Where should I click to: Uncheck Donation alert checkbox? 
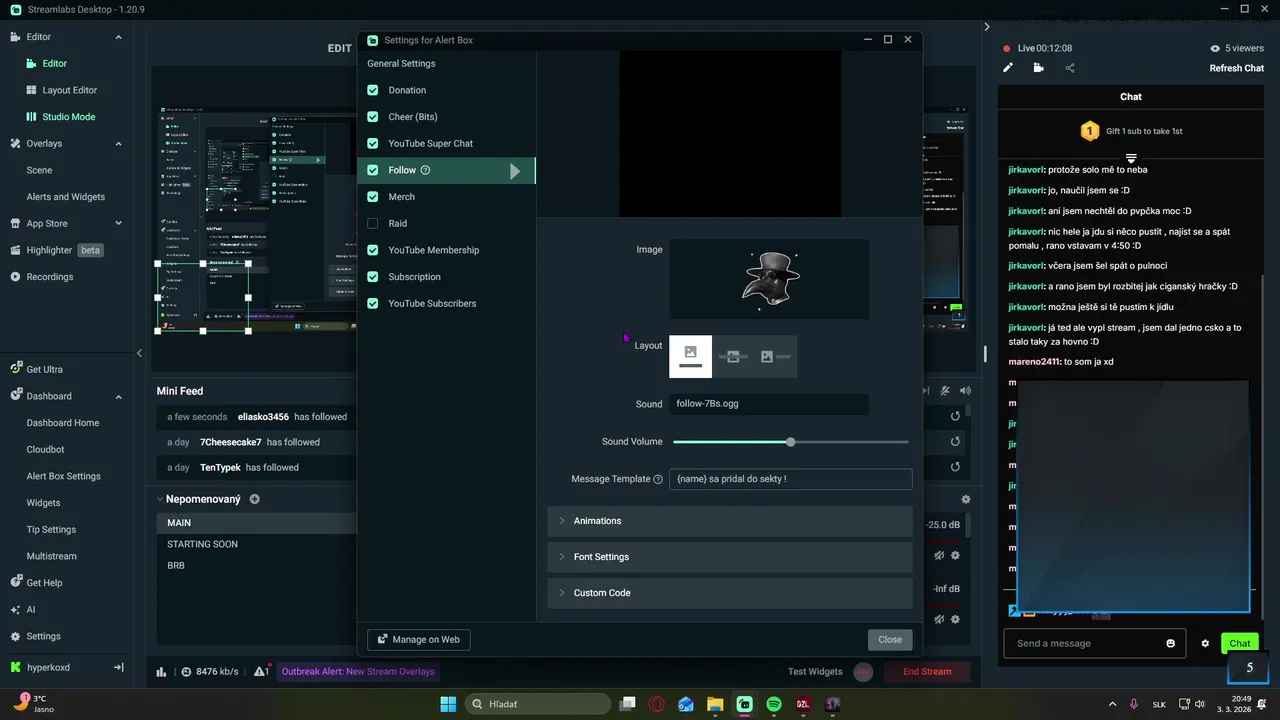[373, 90]
